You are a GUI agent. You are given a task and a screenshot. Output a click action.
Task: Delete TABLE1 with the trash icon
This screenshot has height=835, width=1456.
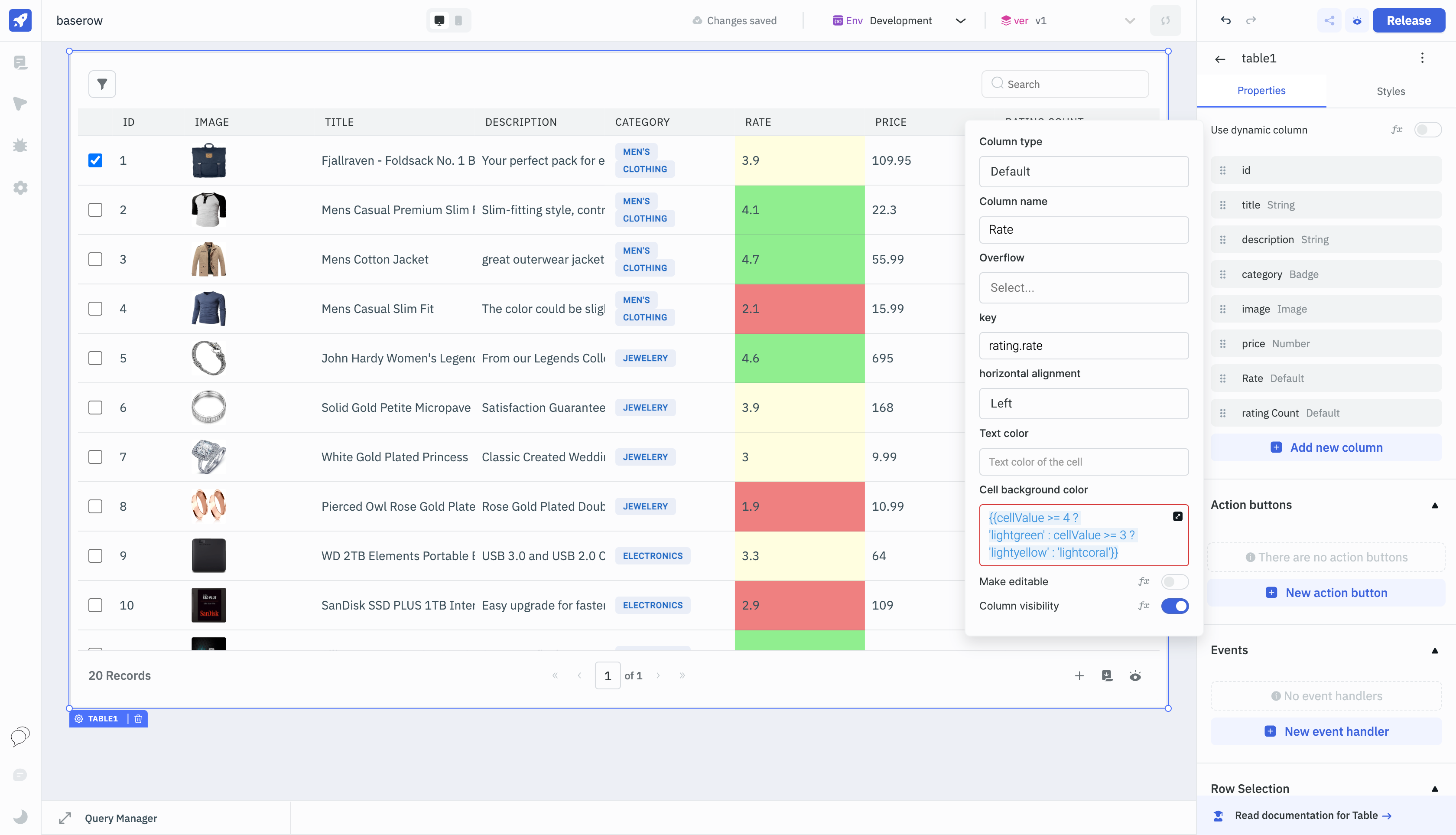[x=138, y=718]
